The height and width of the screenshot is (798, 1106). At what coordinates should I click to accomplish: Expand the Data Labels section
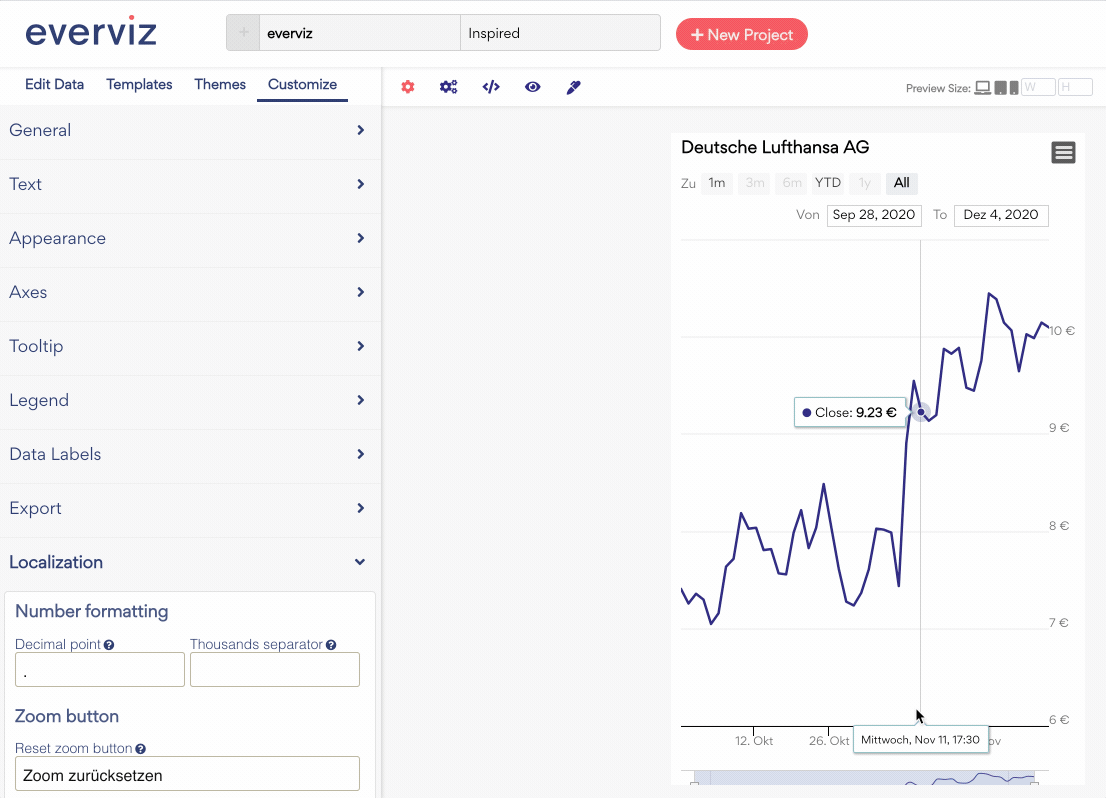pos(188,454)
